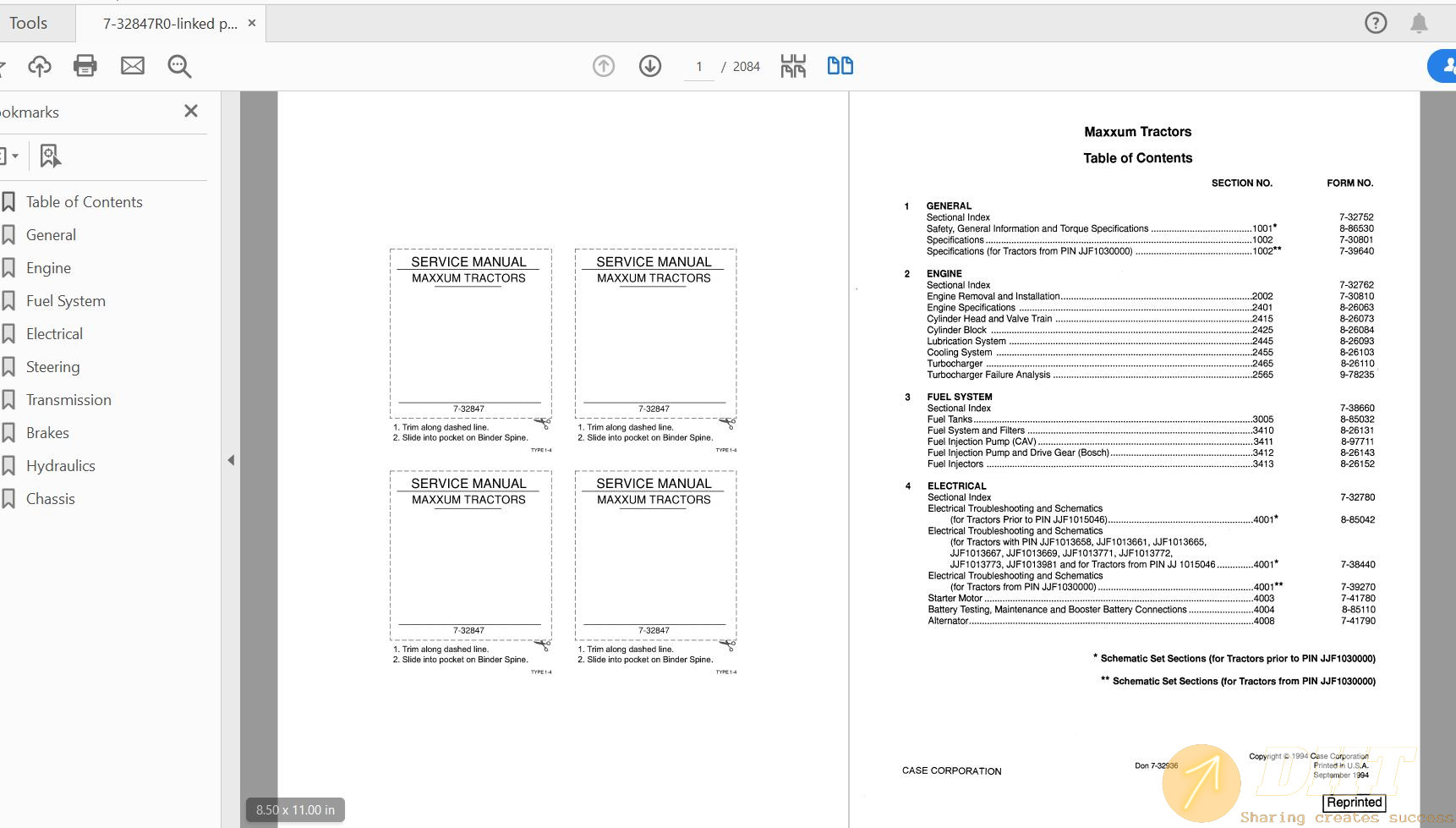Image resolution: width=1456 pixels, height=828 pixels.
Task: Click the fit page view icon
Action: (793, 66)
